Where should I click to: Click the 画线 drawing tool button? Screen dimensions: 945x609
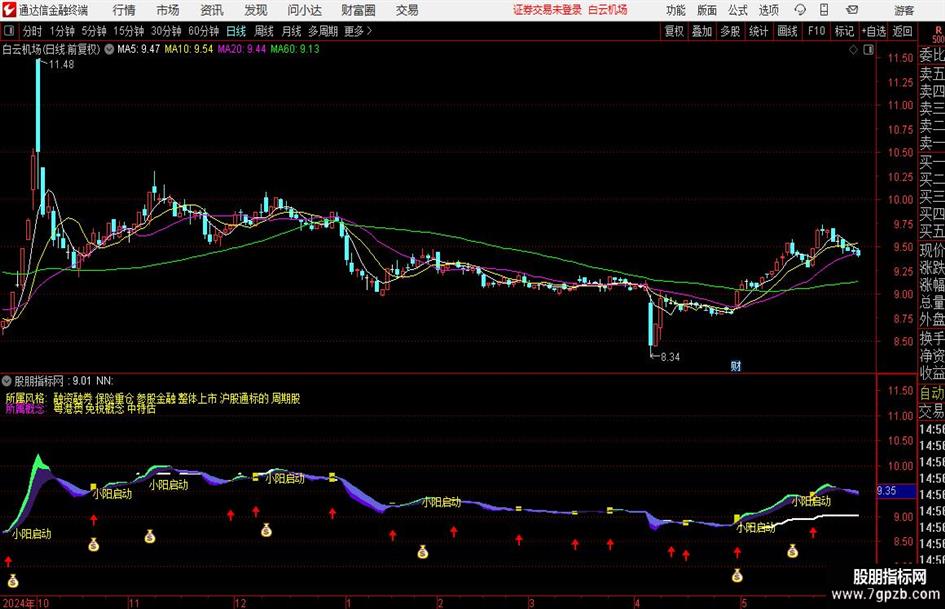[787, 31]
